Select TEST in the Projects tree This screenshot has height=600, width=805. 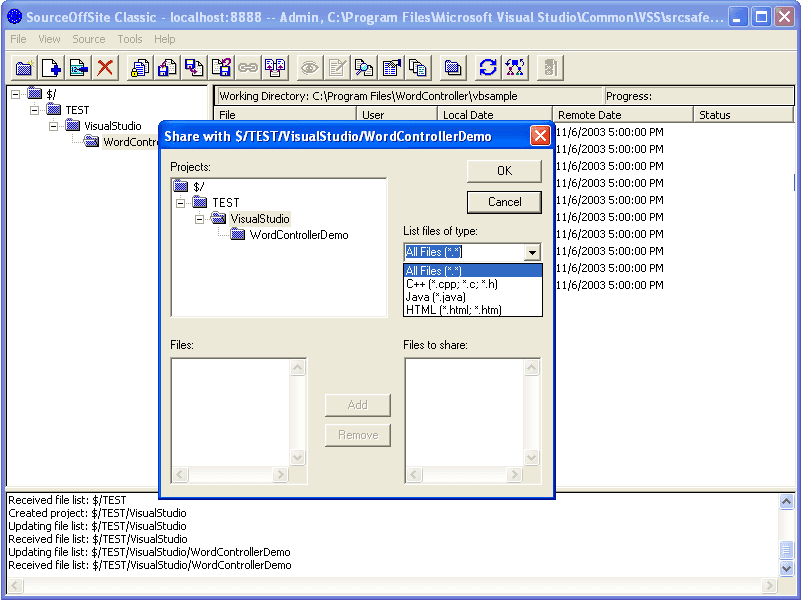click(225, 203)
